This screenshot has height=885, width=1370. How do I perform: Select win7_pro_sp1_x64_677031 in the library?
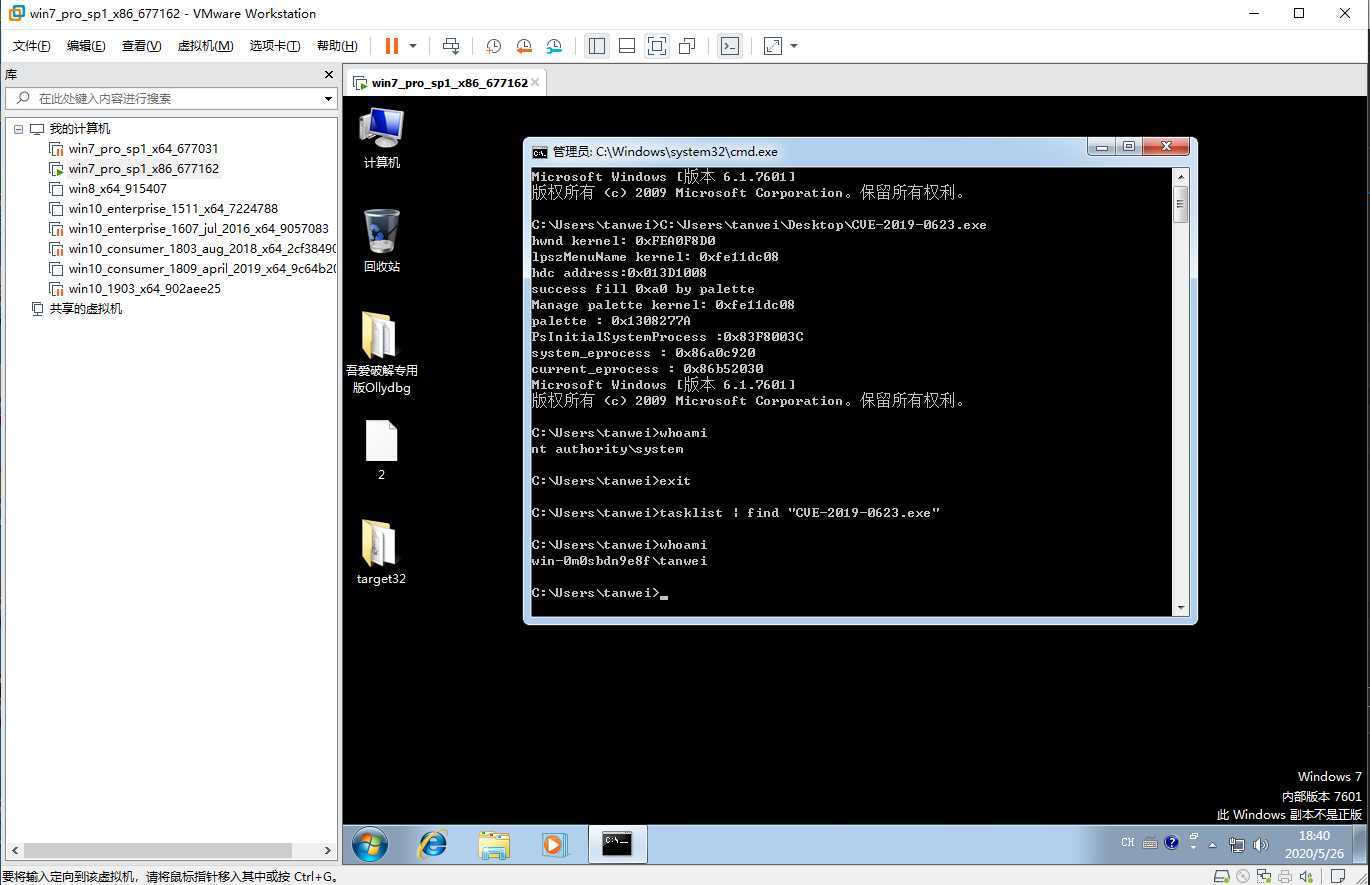[143, 149]
